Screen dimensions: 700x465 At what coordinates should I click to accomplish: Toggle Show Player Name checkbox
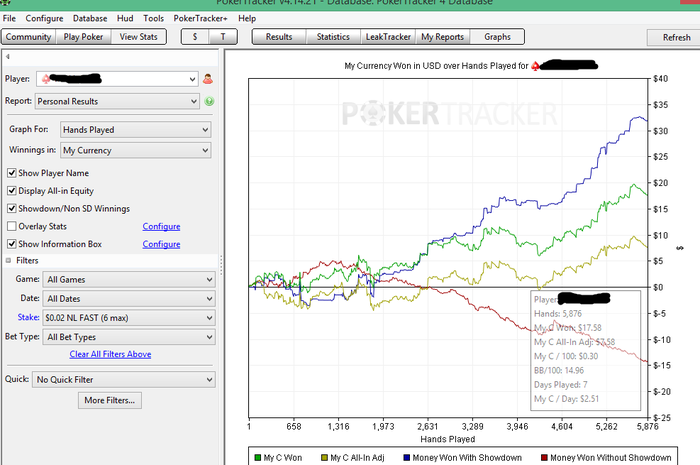pyautogui.click(x=12, y=173)
